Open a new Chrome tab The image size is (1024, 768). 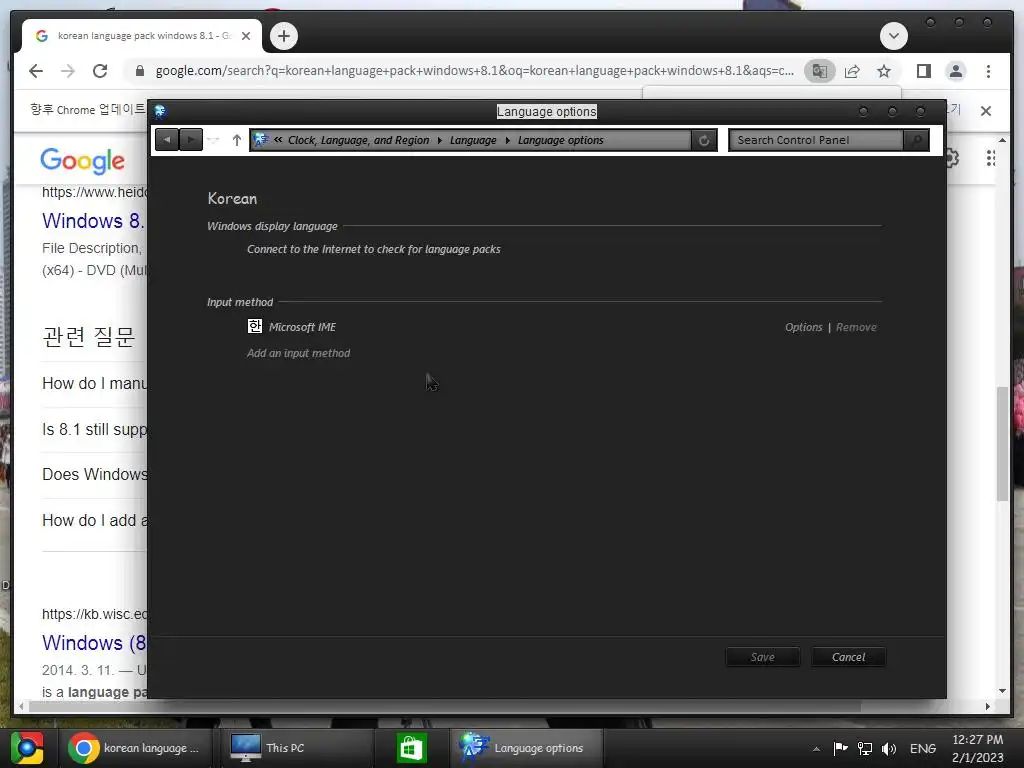tap(283, 36)
